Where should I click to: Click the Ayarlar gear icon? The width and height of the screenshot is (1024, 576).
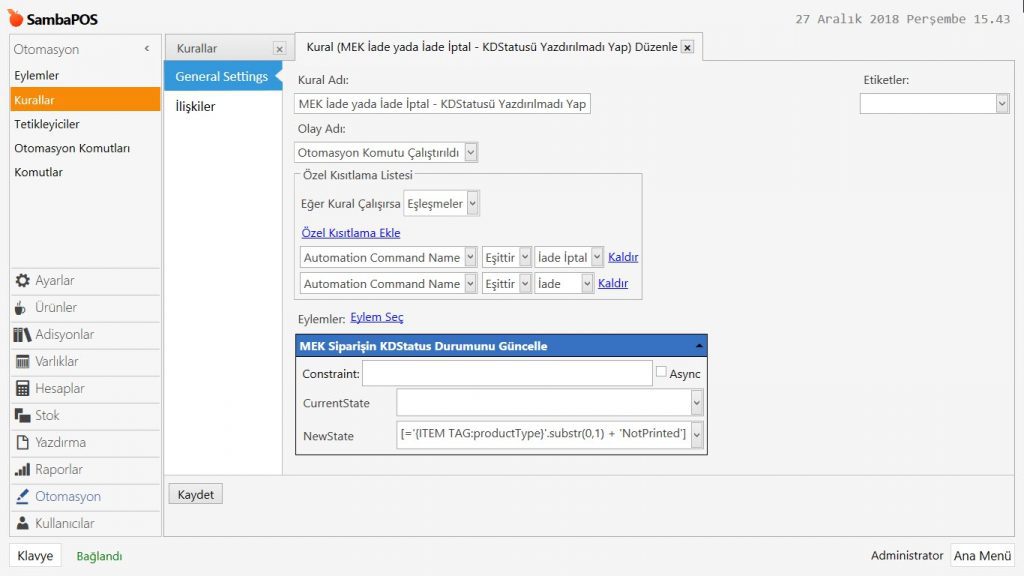pyautogui.click(x=22, y=281)
